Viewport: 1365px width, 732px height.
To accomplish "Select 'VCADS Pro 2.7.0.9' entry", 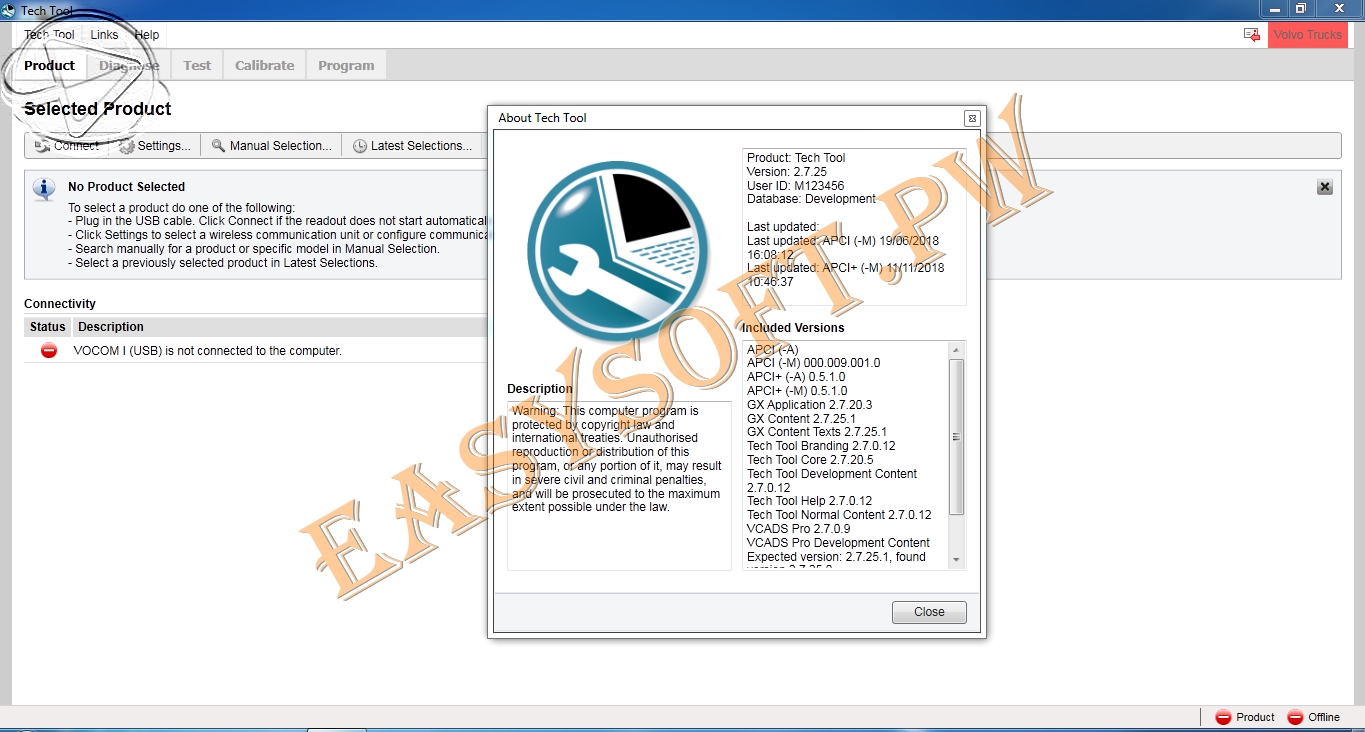I will 799,529.
